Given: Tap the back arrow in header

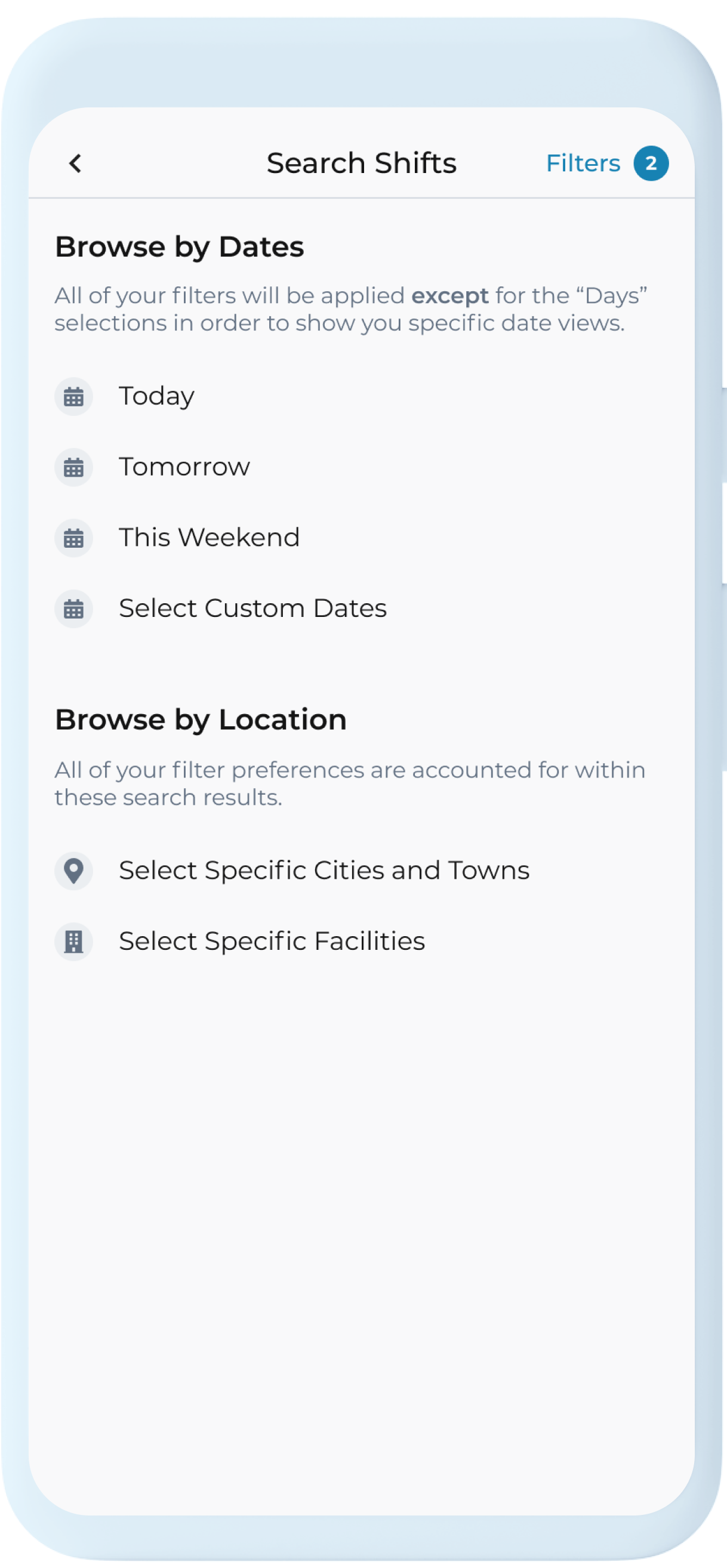Looking at the screenshot, I should (75, 163).
